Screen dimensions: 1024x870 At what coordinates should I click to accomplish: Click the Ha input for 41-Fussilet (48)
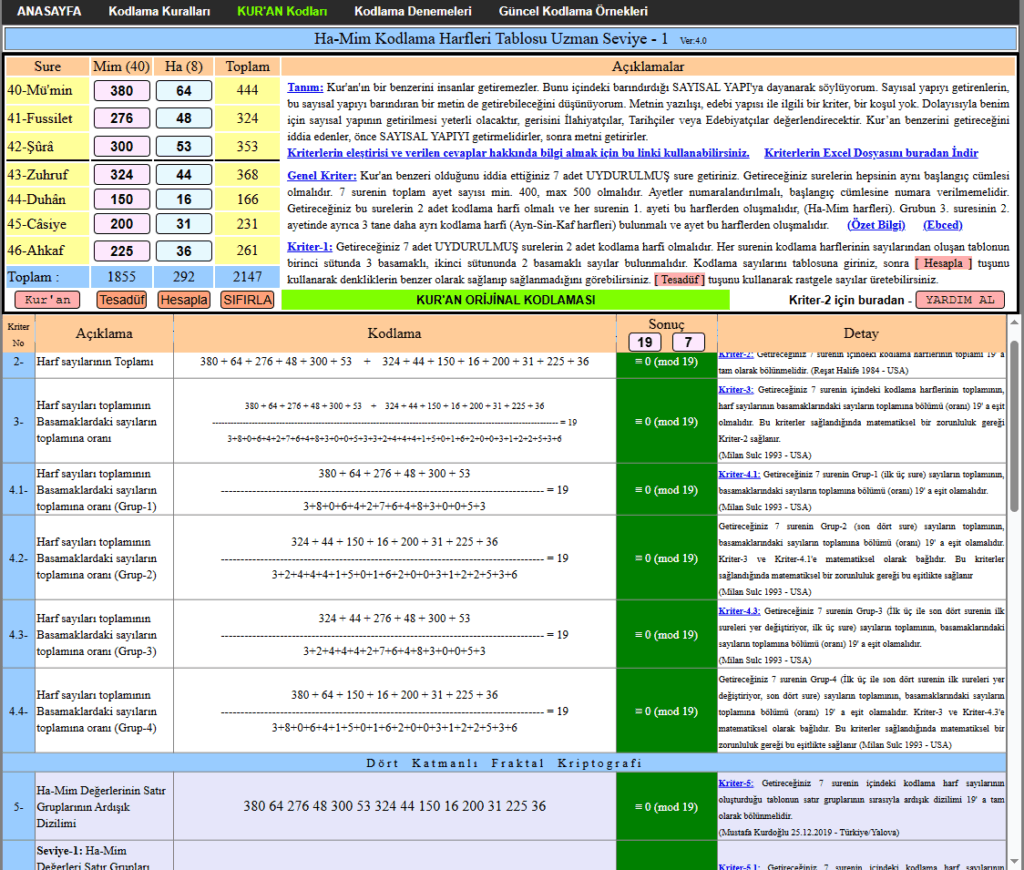coord(184,118)
